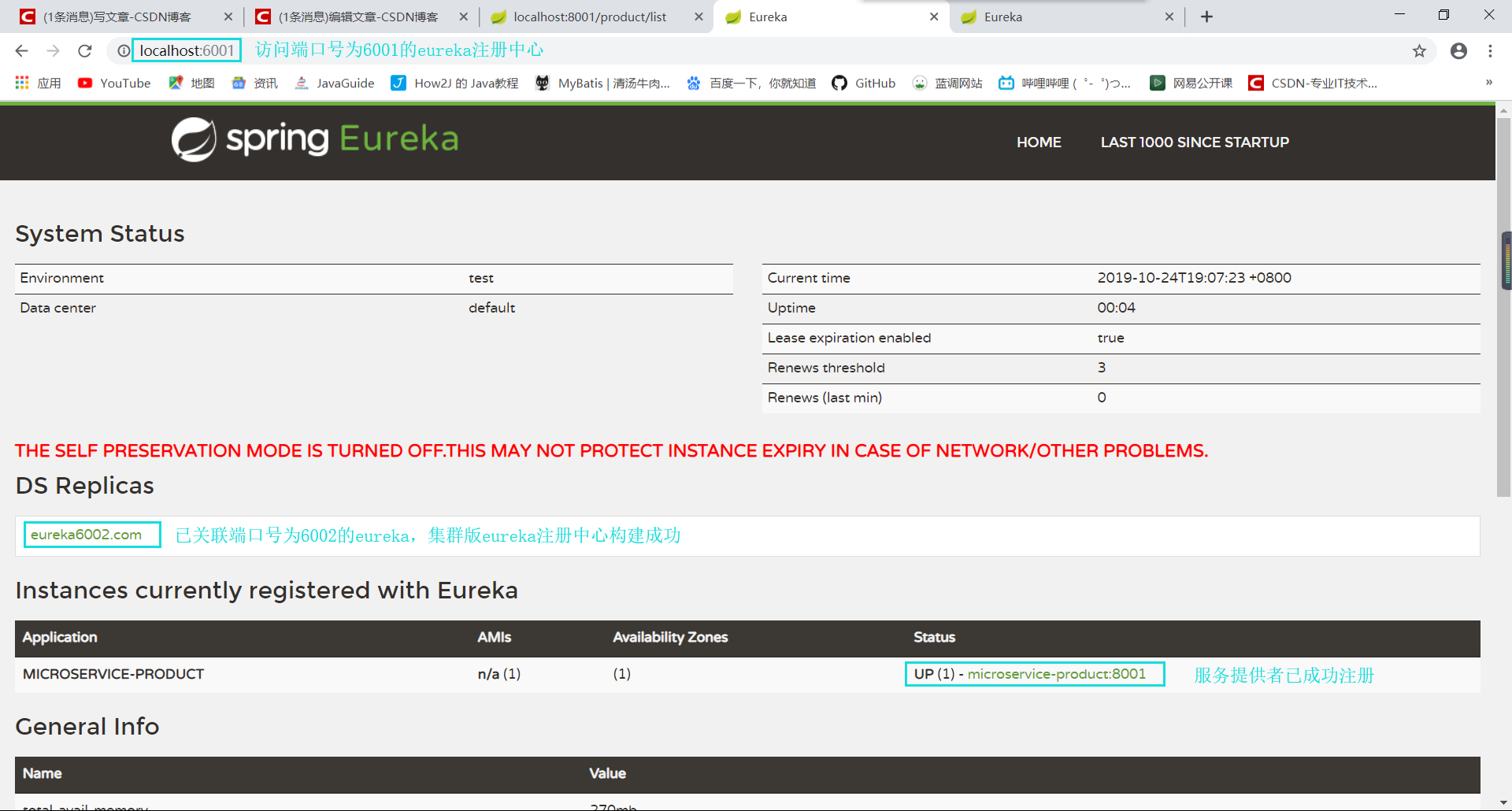Open the apps grid bookmark
This screenshot has width=1512, height=811.
[38, 83]
